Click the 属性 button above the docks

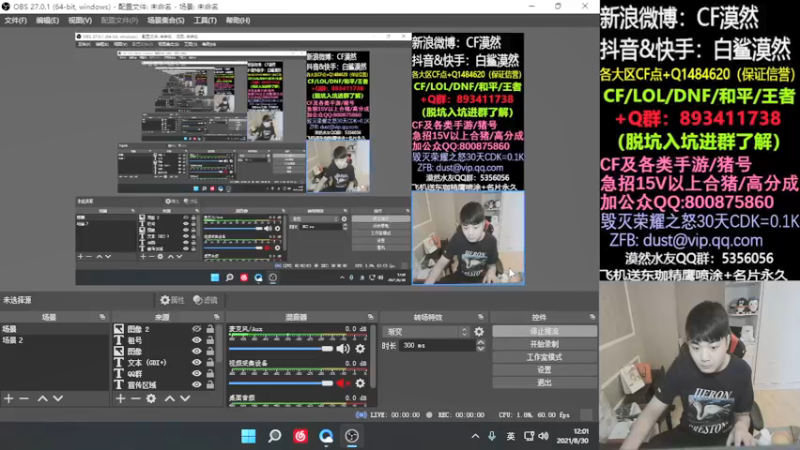(x=172, y=300)
